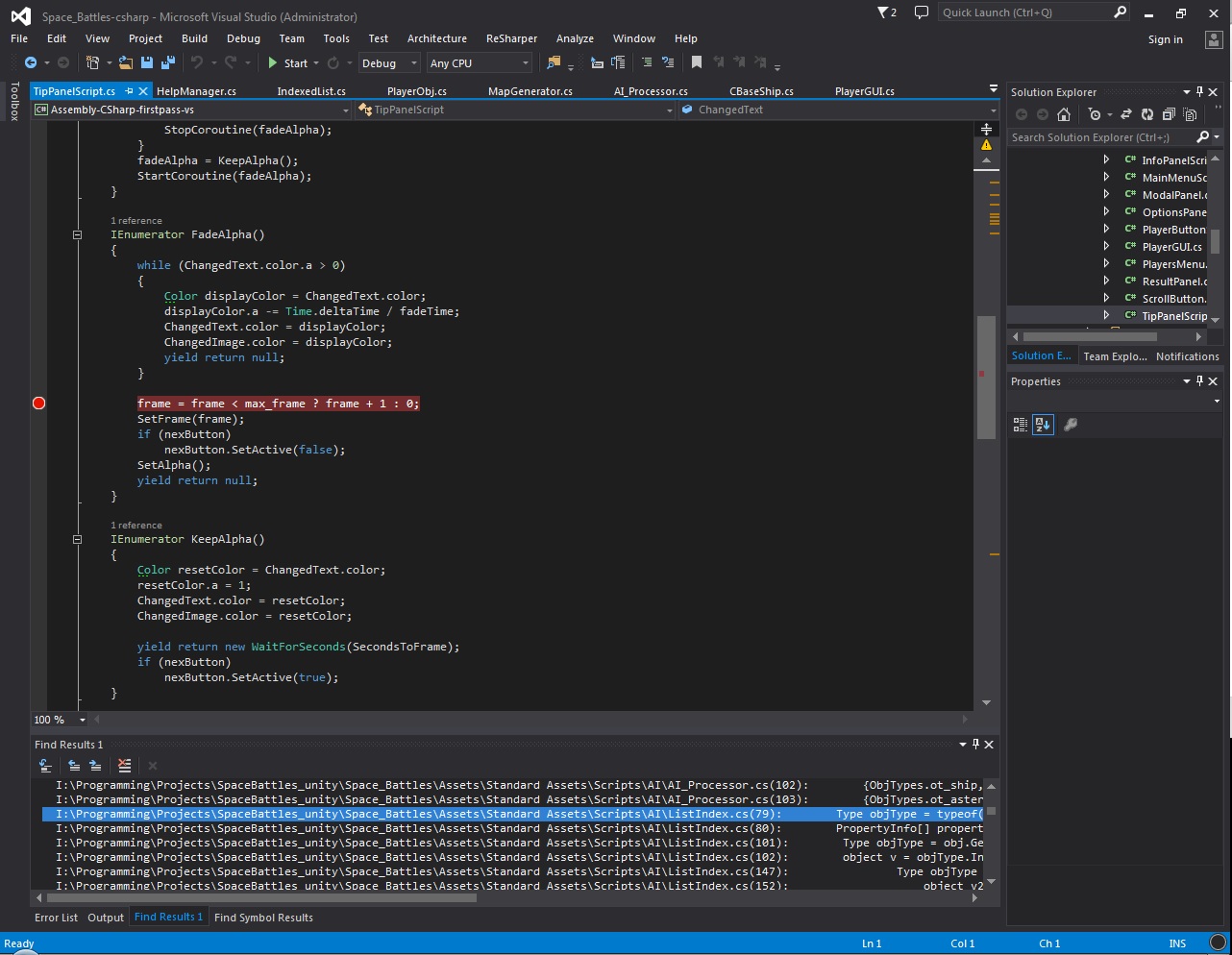Click Sign in link

(x=1165, y=39)
